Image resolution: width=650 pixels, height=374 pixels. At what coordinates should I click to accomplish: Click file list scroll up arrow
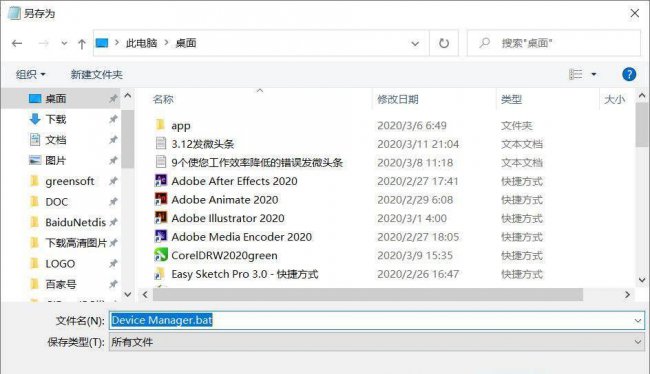tap(642, 96)
